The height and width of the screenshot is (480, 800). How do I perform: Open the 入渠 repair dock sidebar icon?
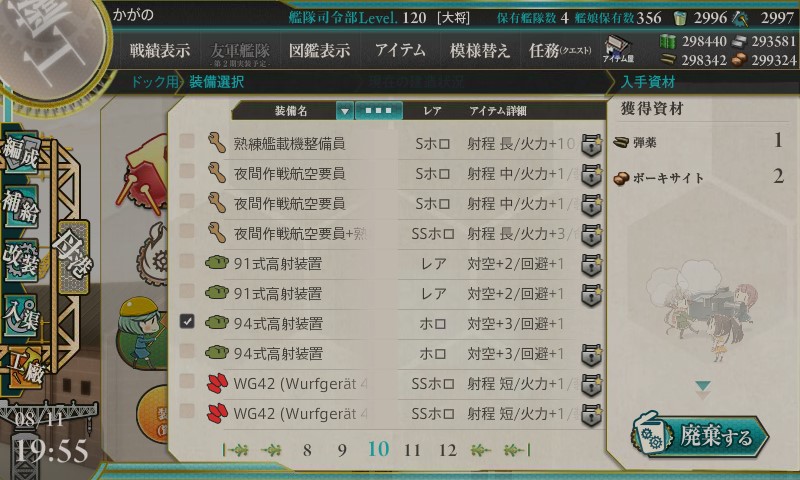[x=20, y=316]
